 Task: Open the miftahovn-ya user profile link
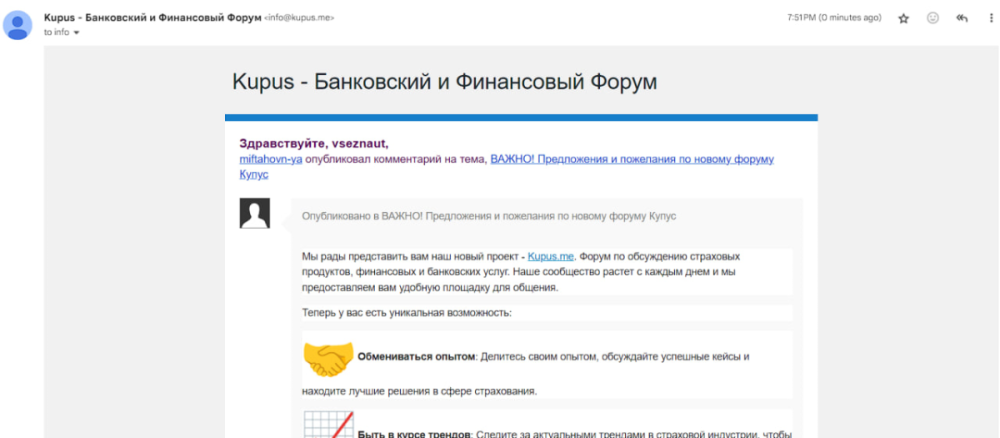(x=270, y=159)
